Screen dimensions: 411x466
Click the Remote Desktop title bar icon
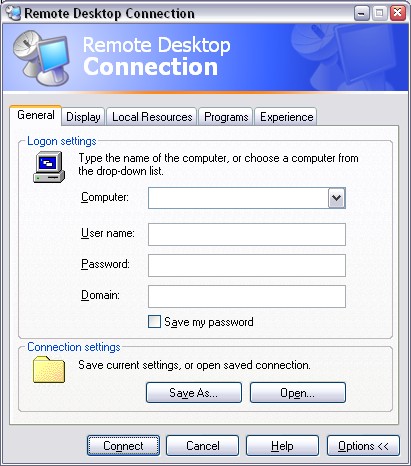pyautogui.click(x=13, y=13)
